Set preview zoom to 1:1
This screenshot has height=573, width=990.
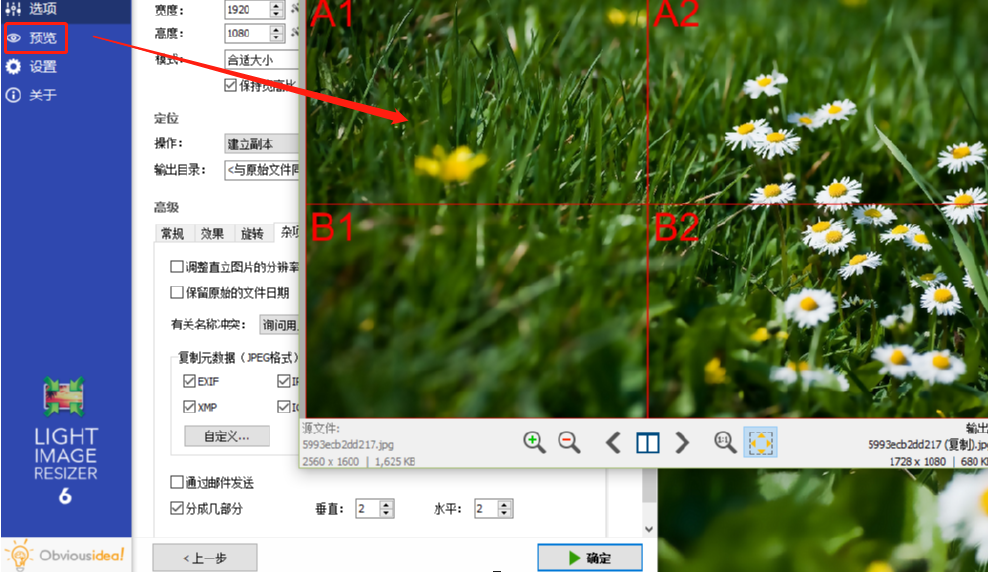coord(725,442)
